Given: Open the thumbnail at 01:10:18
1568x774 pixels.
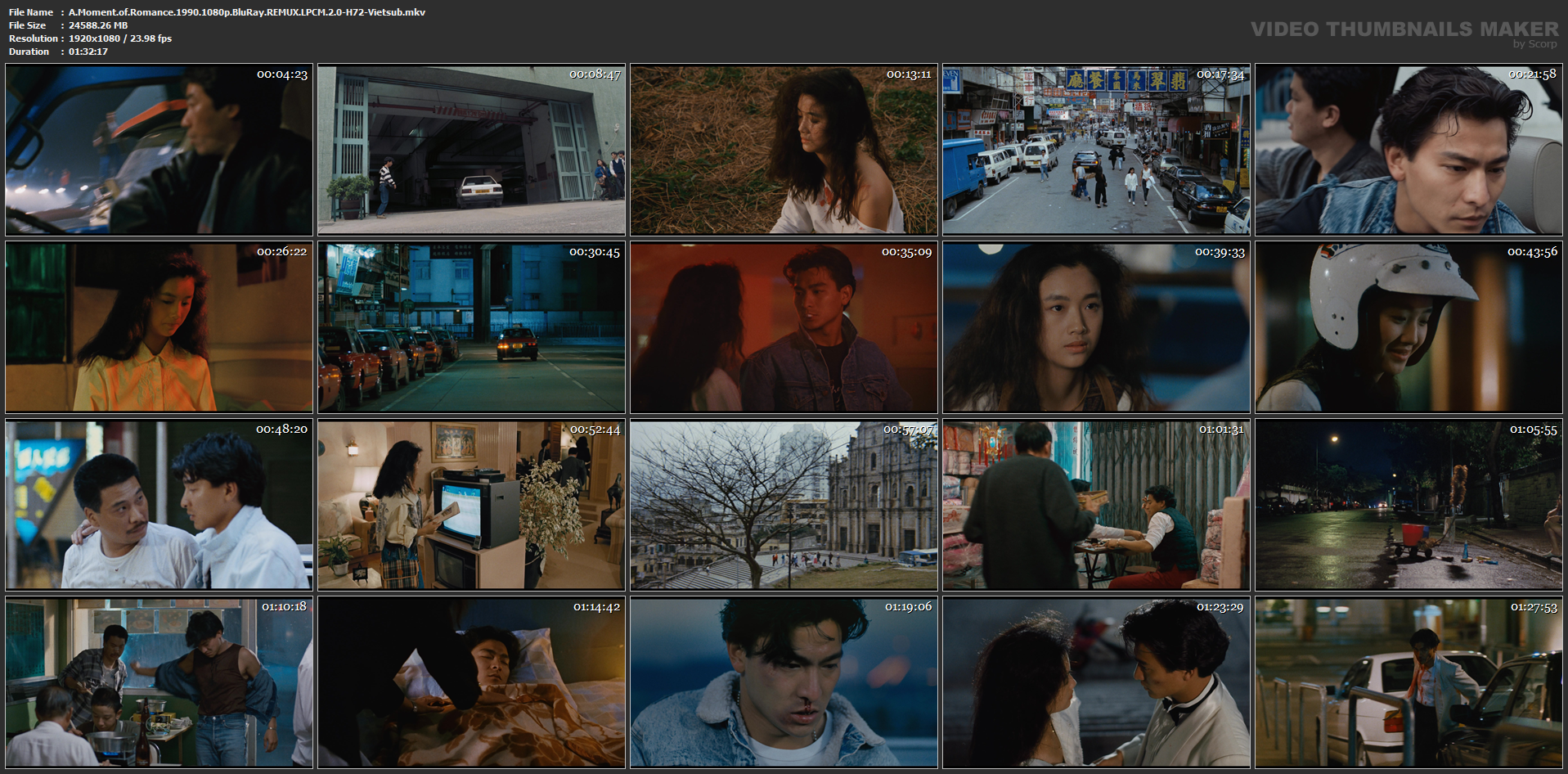Looking at the screenshot, I should [x=159, y=682].
